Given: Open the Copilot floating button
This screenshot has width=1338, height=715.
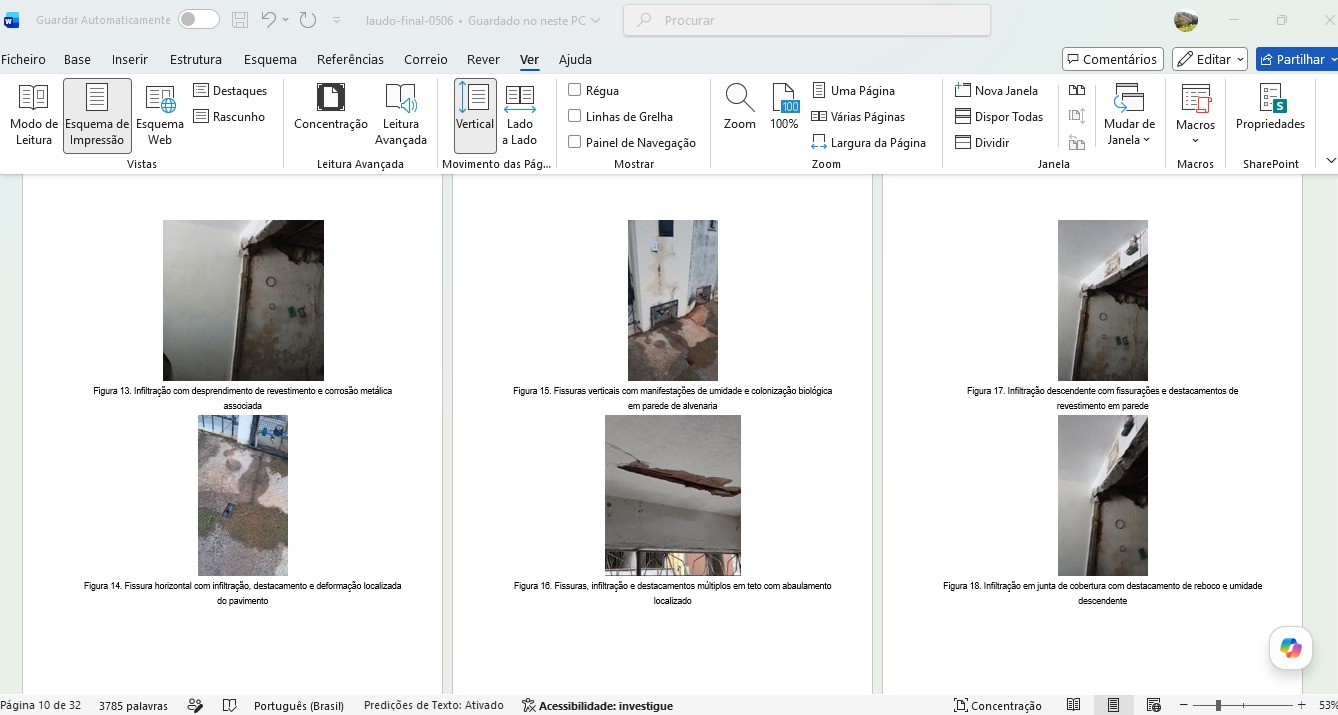Looking at the screenshot, I should 1290,648.
